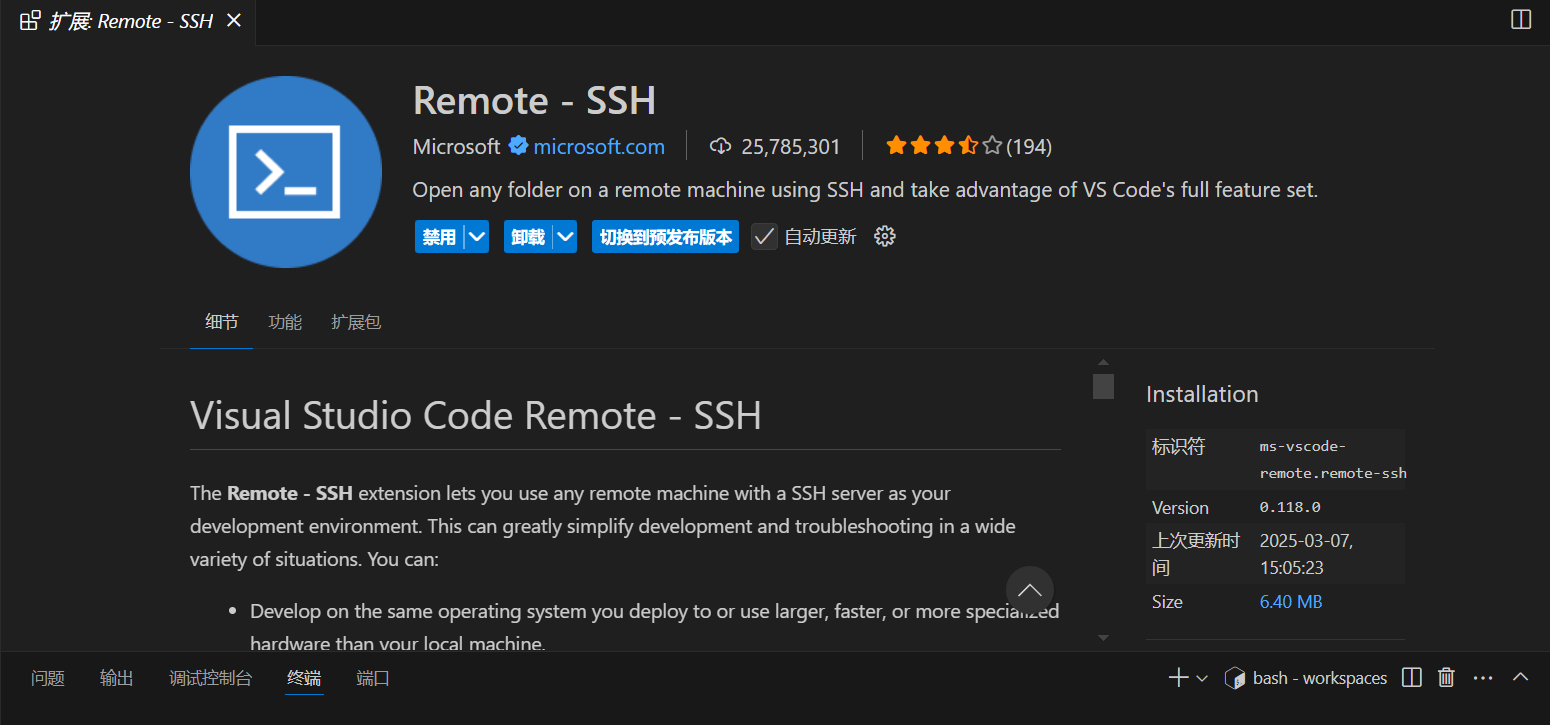Click the star rating of the extension
Viewport: 1550px width, 725px height.
943,147
